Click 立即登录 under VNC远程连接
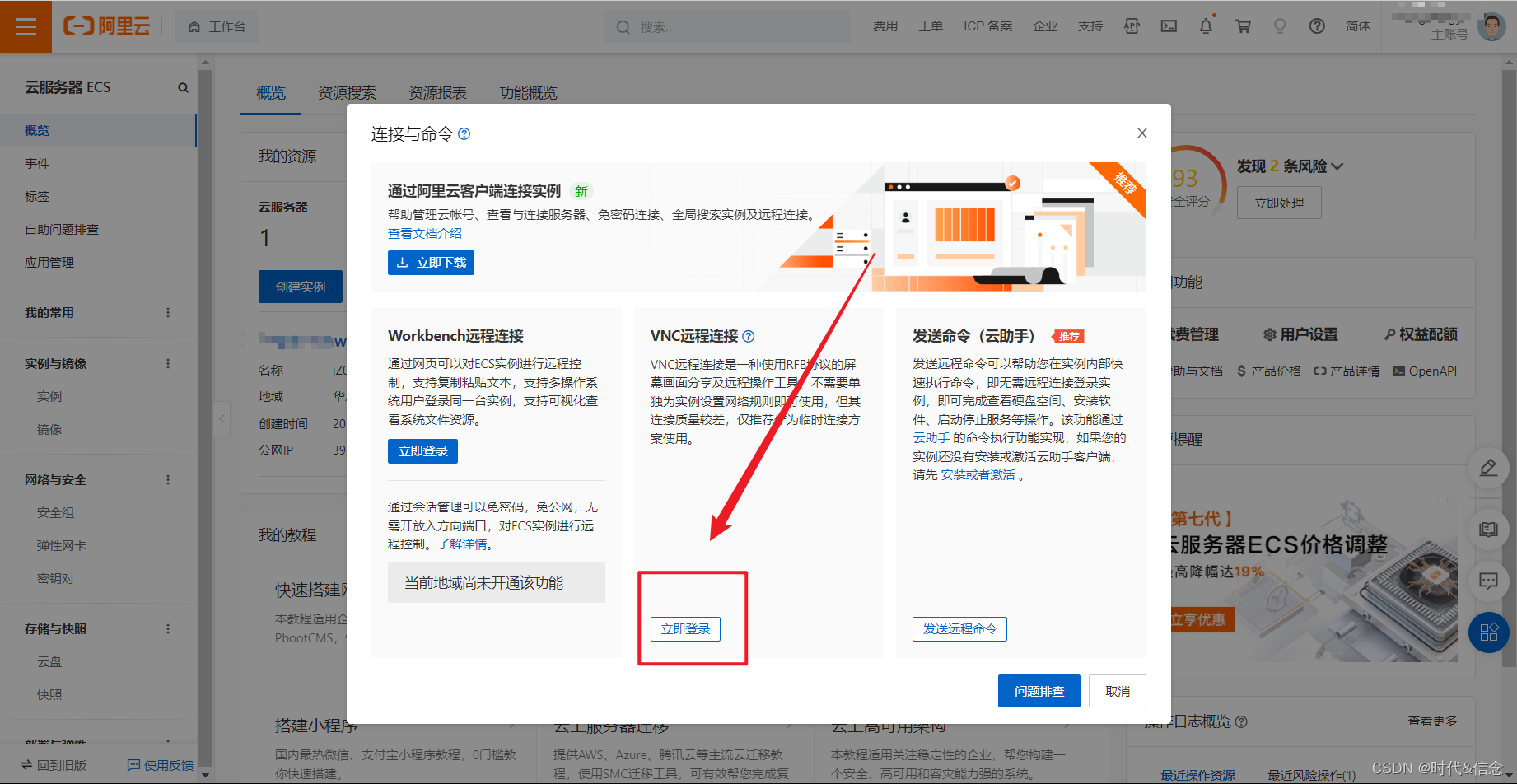Image resolution: width=1517 pixels, height=784 pixels. point(685,629)
